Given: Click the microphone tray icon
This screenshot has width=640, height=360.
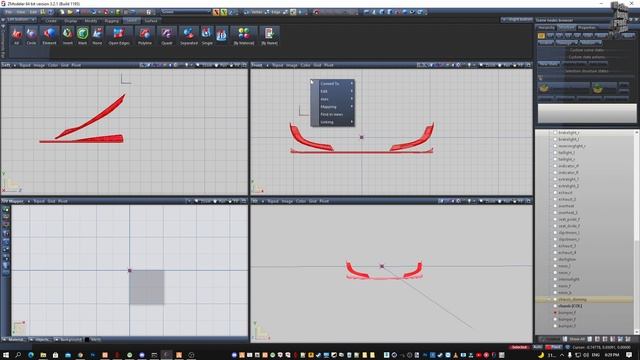Looking at the screenshot, I should 569,355.
